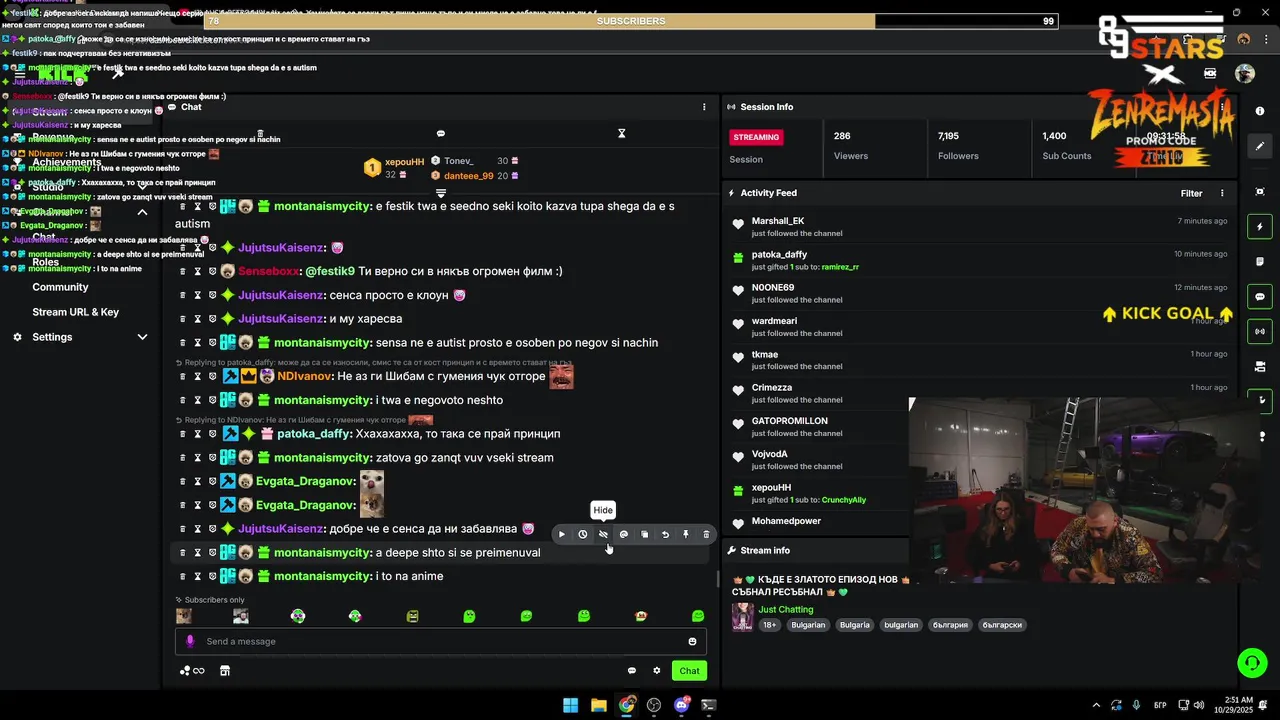Screen dimensions: 1280x720
Task: Send with the green Chat button
Action: [689, 671]
